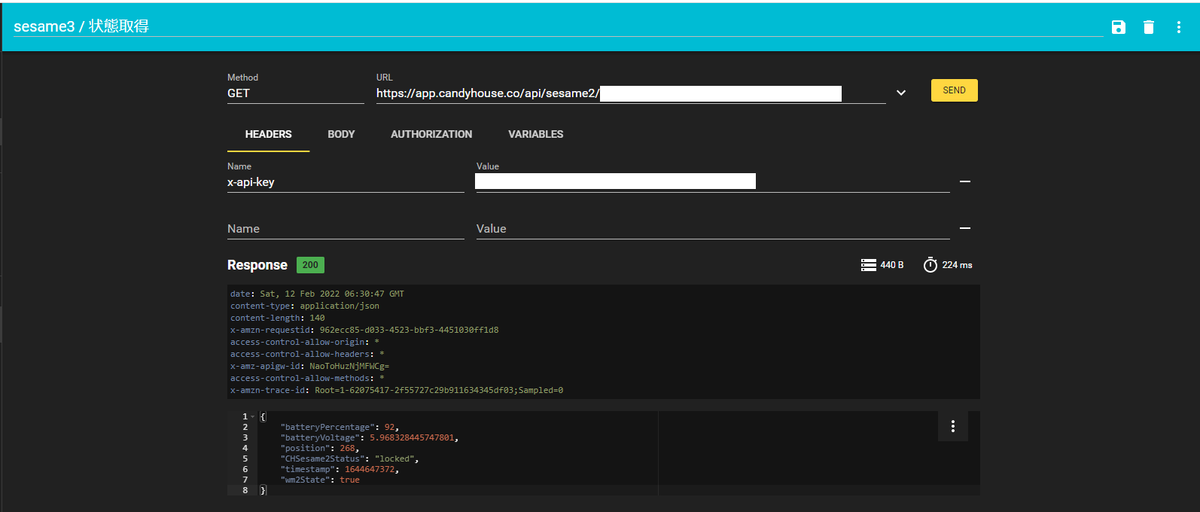
Task: Click the wm2State true line
Action: tap(320, 480)
